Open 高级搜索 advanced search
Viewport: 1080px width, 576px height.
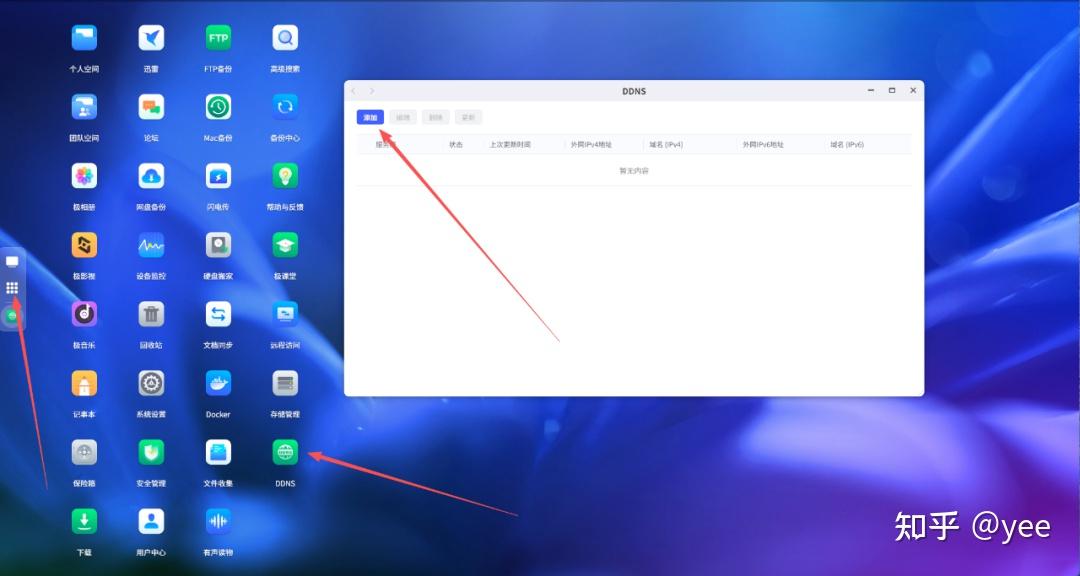285,39
